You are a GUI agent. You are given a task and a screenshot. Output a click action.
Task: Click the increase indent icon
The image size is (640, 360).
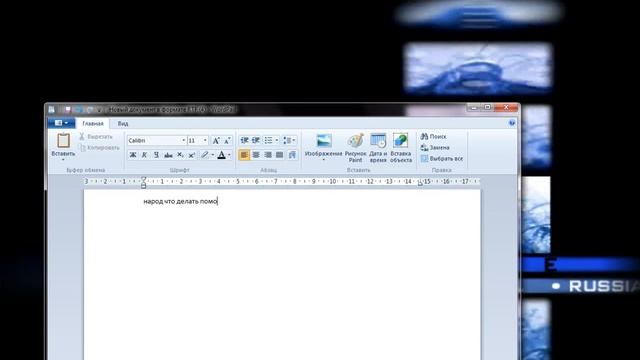click(256, 140)
